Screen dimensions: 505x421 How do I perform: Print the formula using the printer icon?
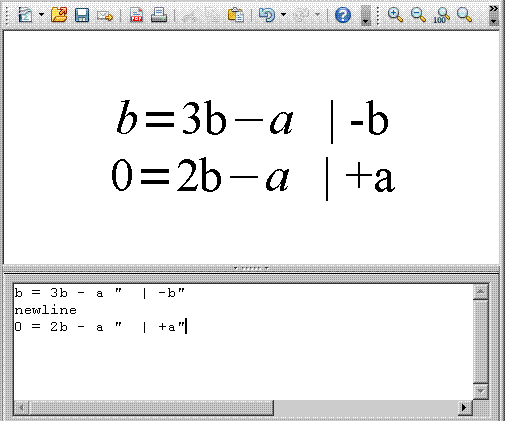pyautogui.click(x=159, y=15)
